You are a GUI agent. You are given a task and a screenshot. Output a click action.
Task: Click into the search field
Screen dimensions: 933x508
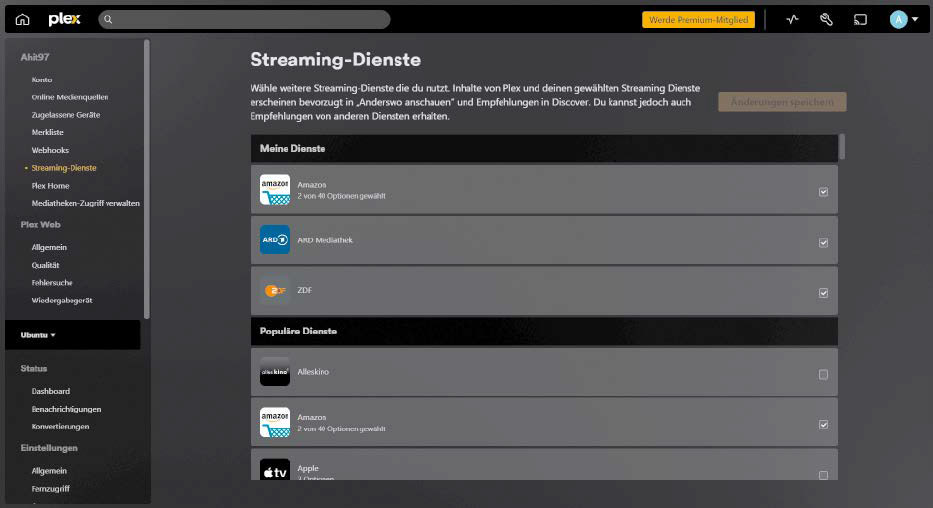[x=244, y=20]
